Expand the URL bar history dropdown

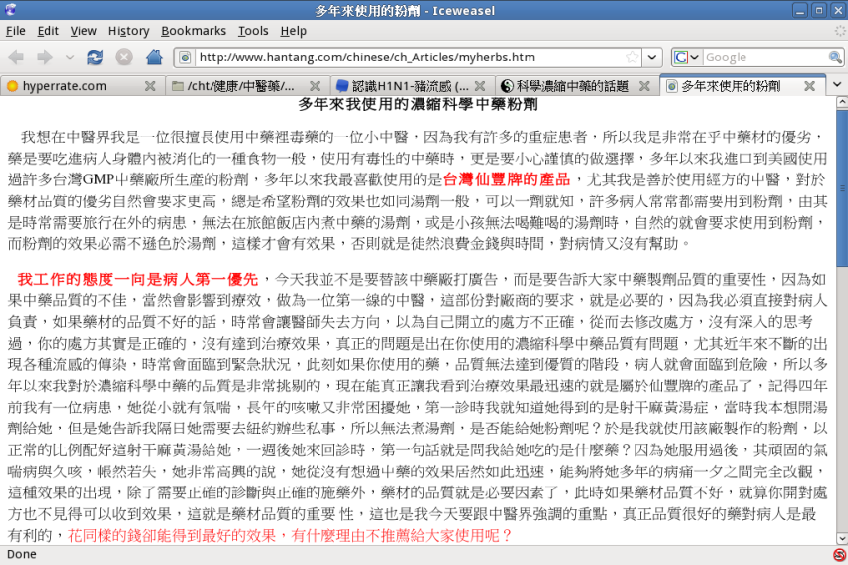(652, 57)
